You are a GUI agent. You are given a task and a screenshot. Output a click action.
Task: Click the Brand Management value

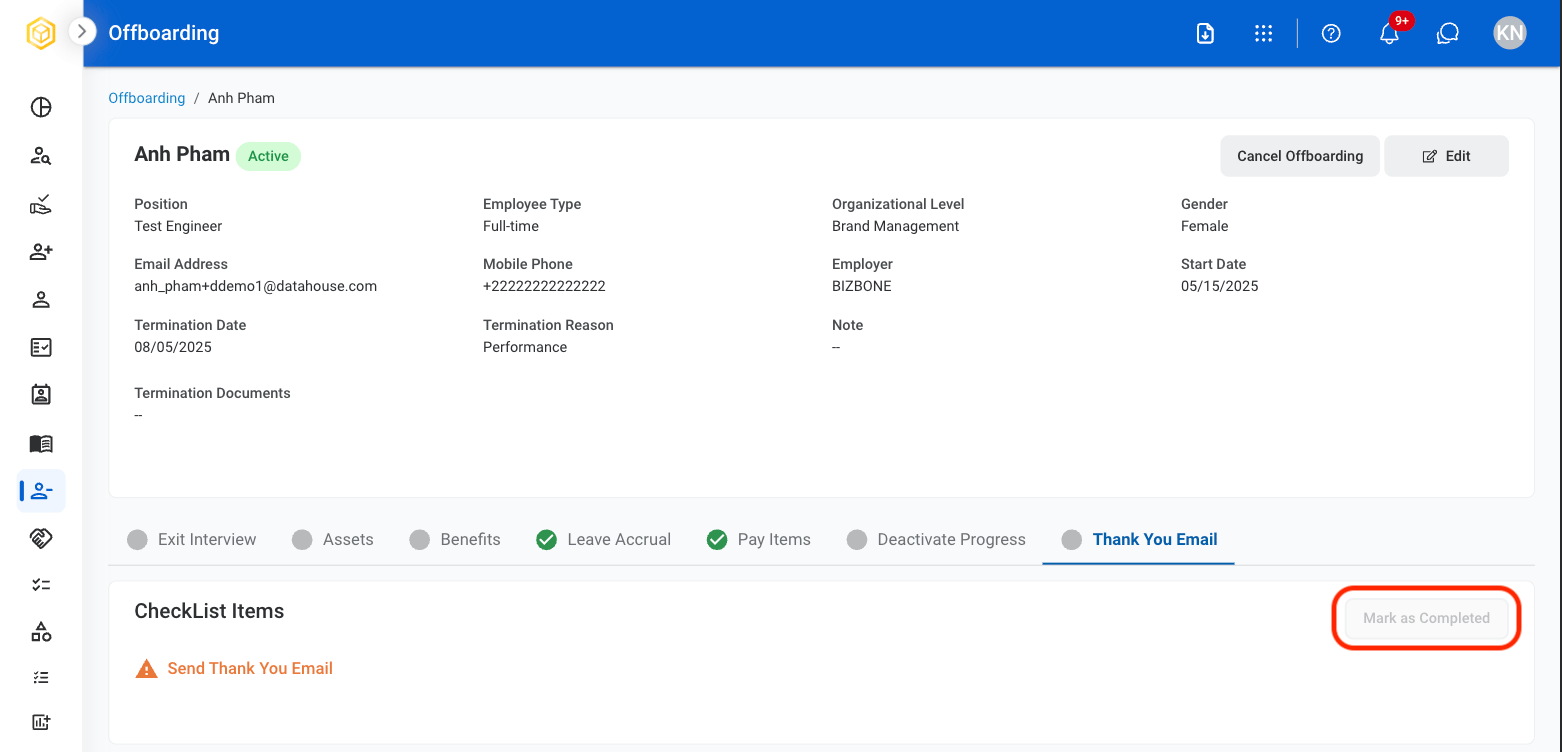click(x=895, y=226)
